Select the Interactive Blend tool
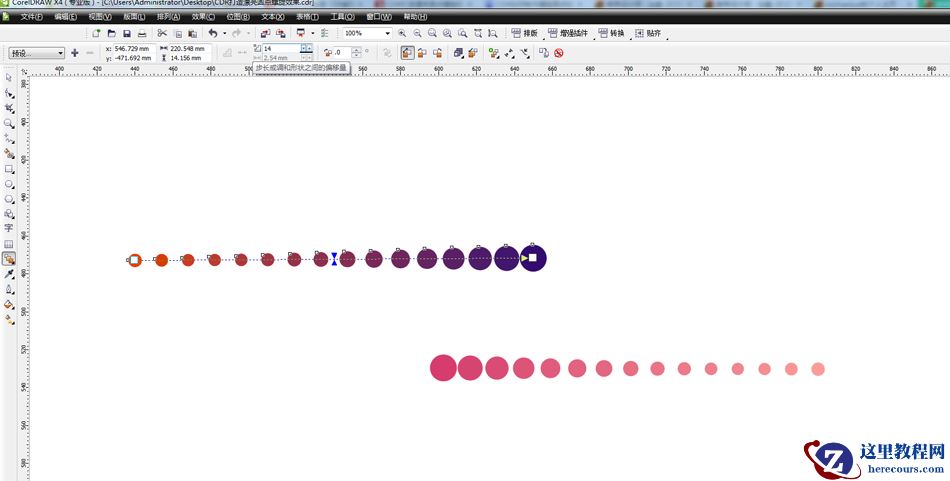The width and height of the screenshot is (950, 481). point(9,259)
